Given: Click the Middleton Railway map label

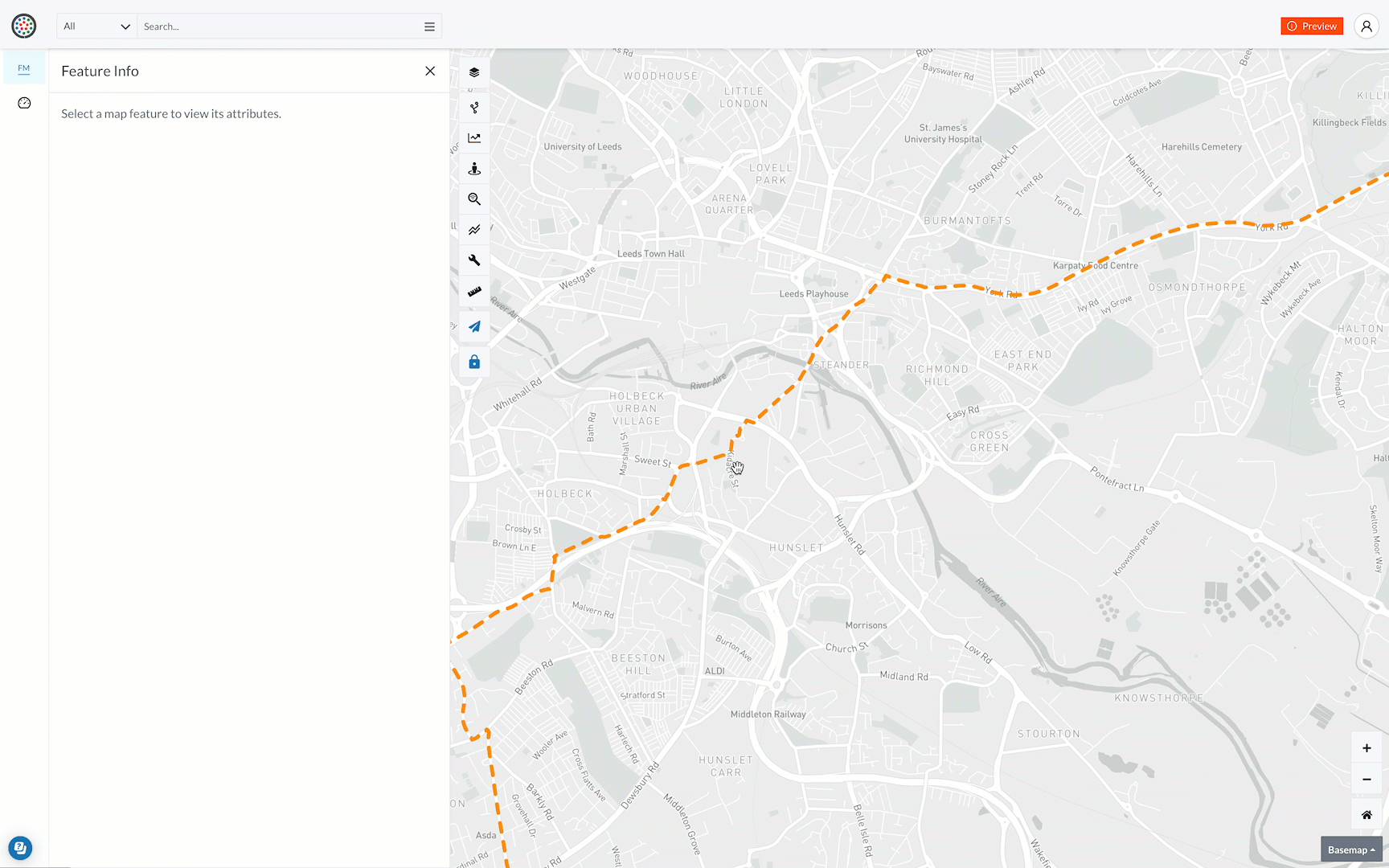Looking at the screenshot, I should tap(768, 714).
